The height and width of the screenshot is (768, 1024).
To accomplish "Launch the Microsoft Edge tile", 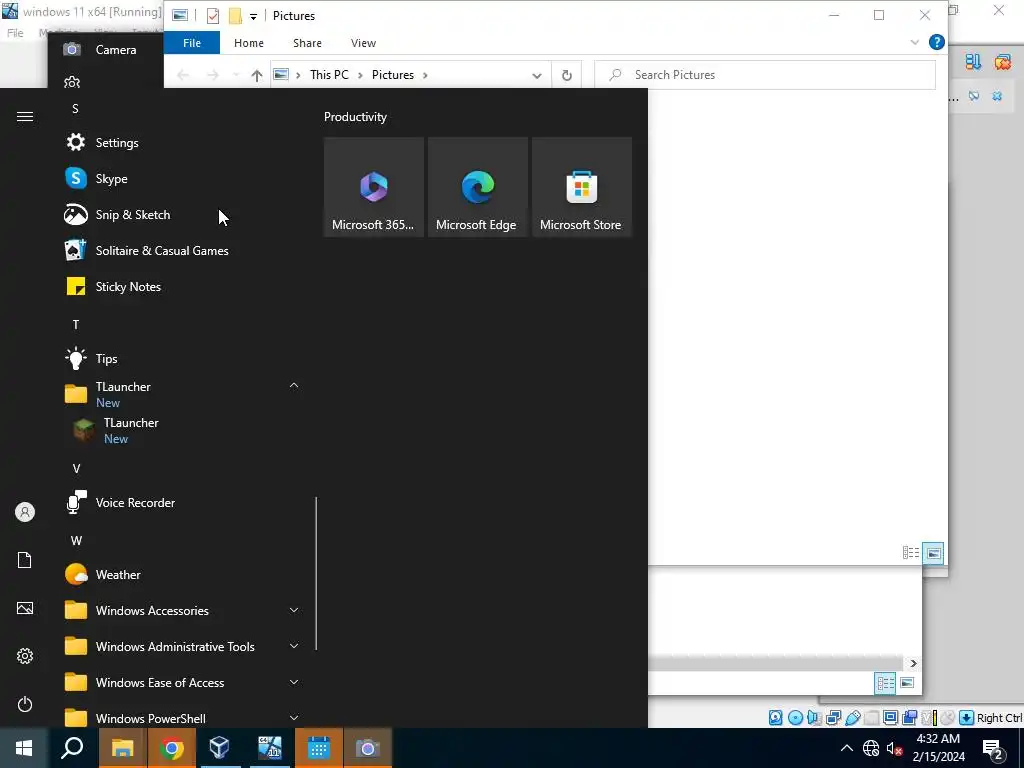I will point(477,187).
